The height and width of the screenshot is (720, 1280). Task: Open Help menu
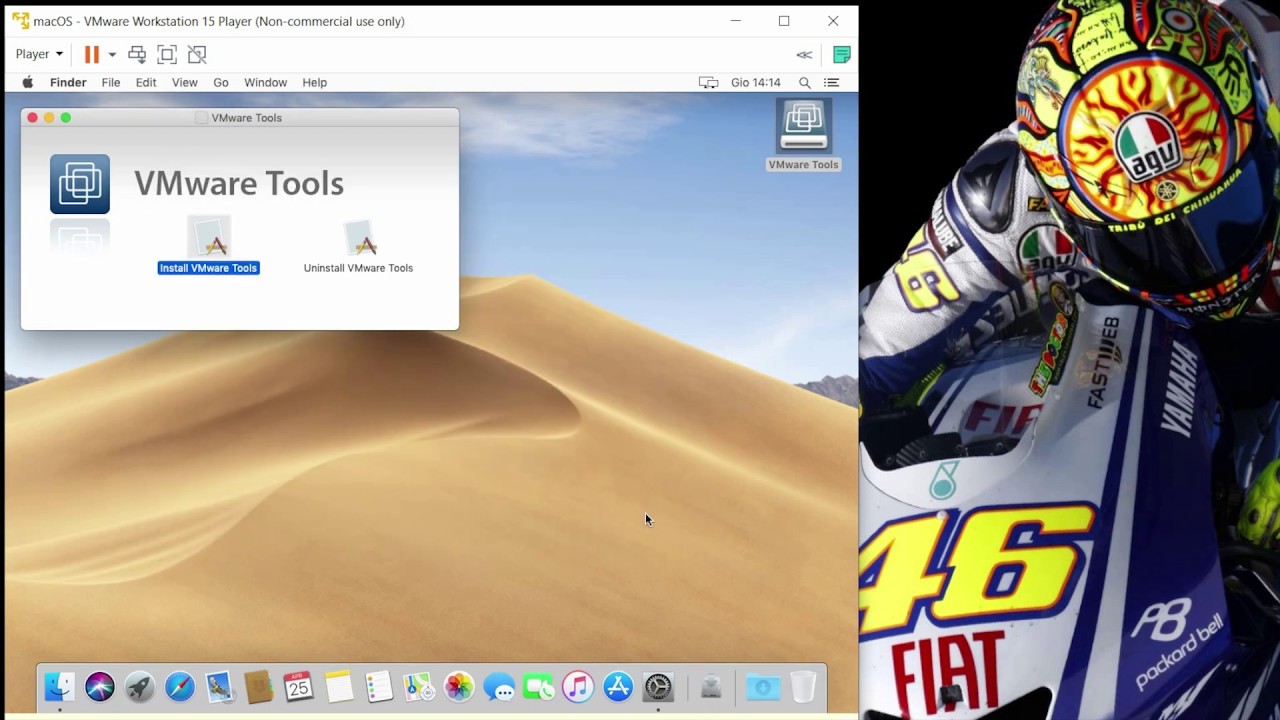coord(315,83)
